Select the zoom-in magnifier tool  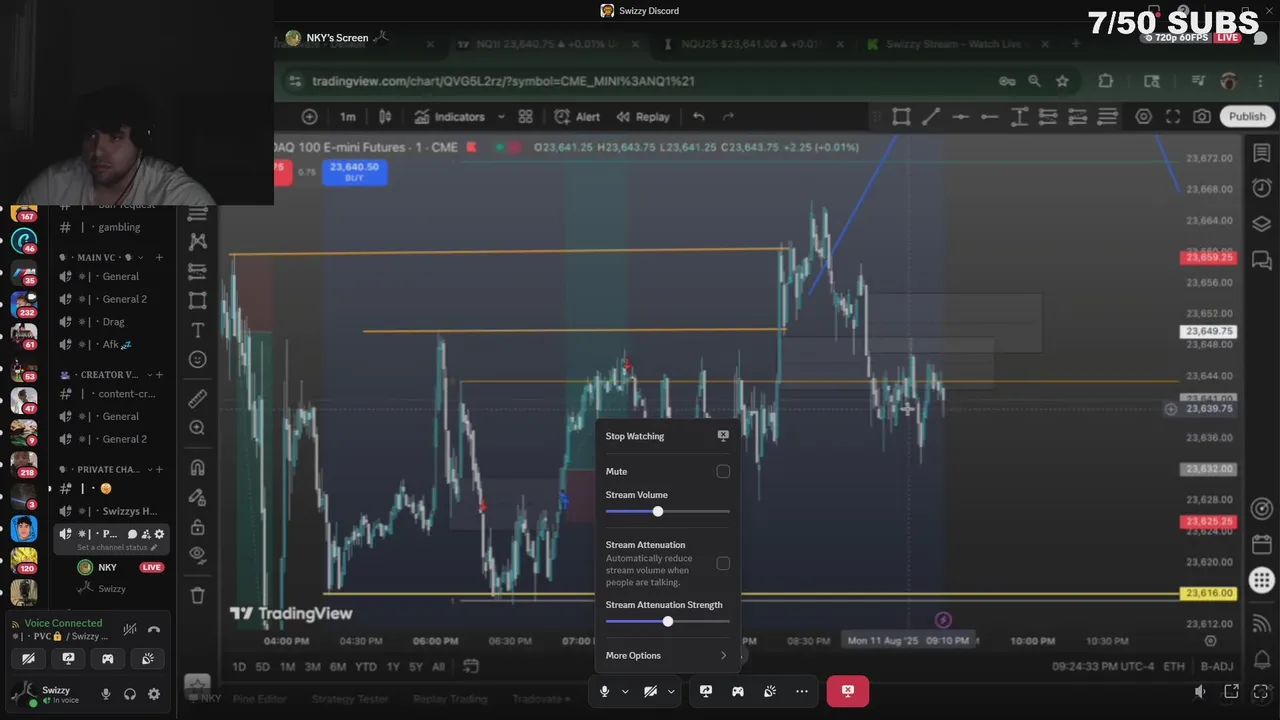pos(197,428)
